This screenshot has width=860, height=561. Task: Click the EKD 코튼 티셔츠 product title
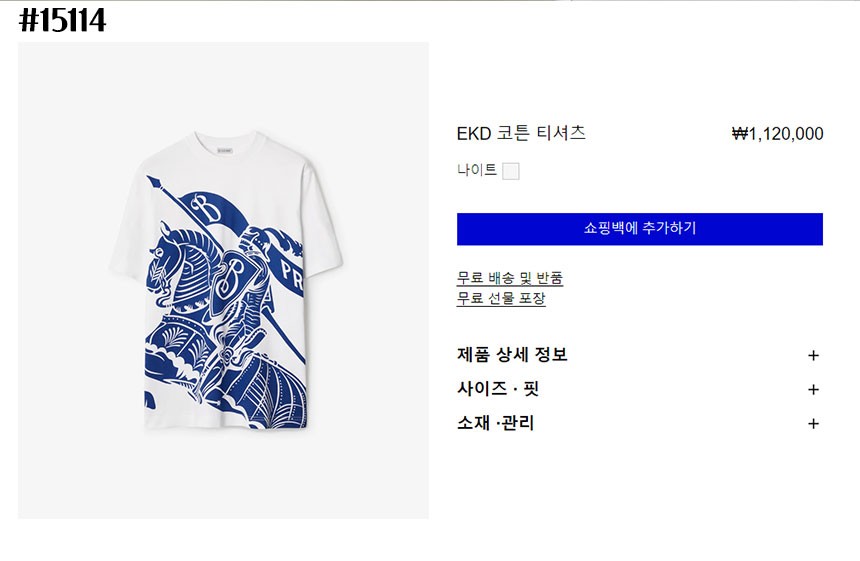[521, 133]
